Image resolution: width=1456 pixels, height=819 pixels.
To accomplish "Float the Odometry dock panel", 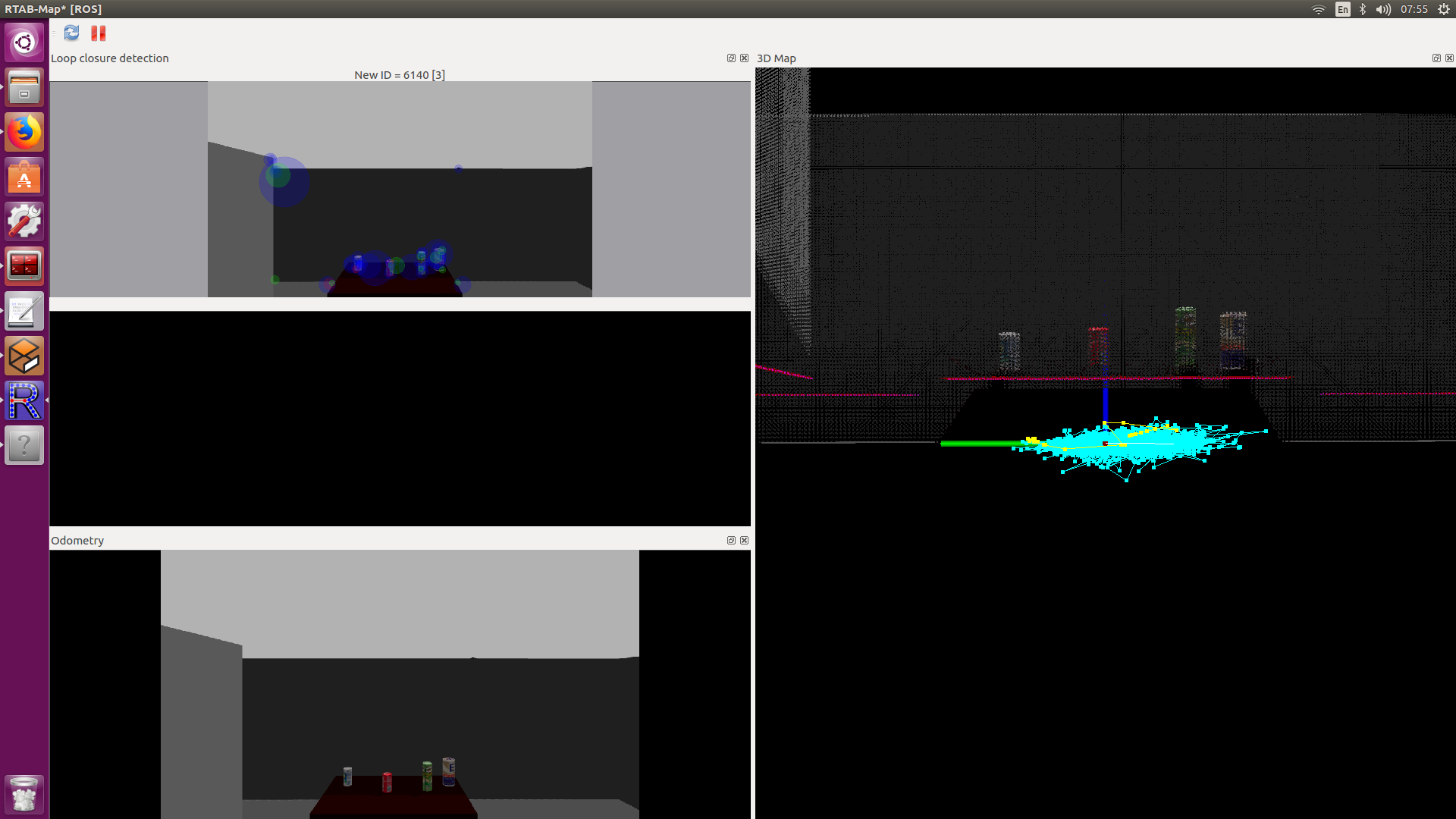I will click(x=731, y=541).
